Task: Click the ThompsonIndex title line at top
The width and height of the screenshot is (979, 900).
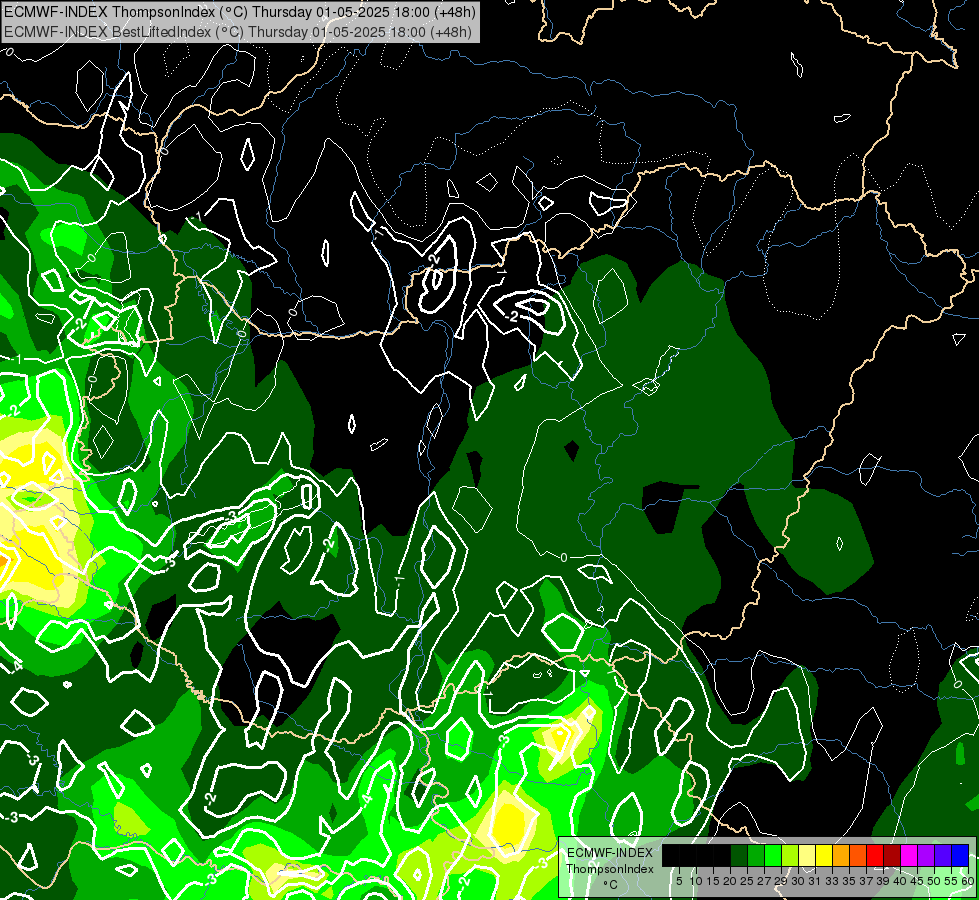Action: click(x=240, y=11)
